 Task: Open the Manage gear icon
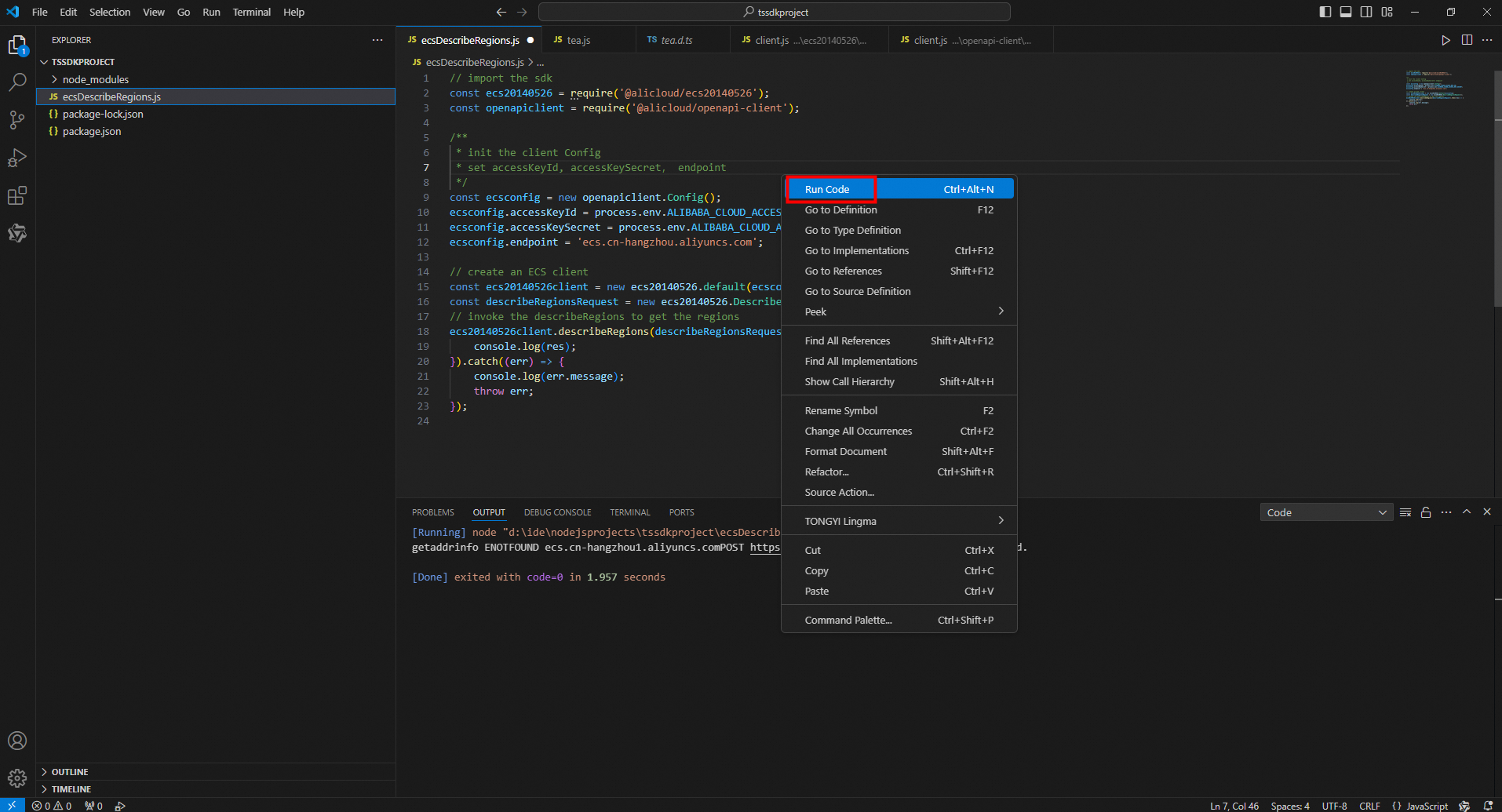pyautogui.click(x=17, y=778)
